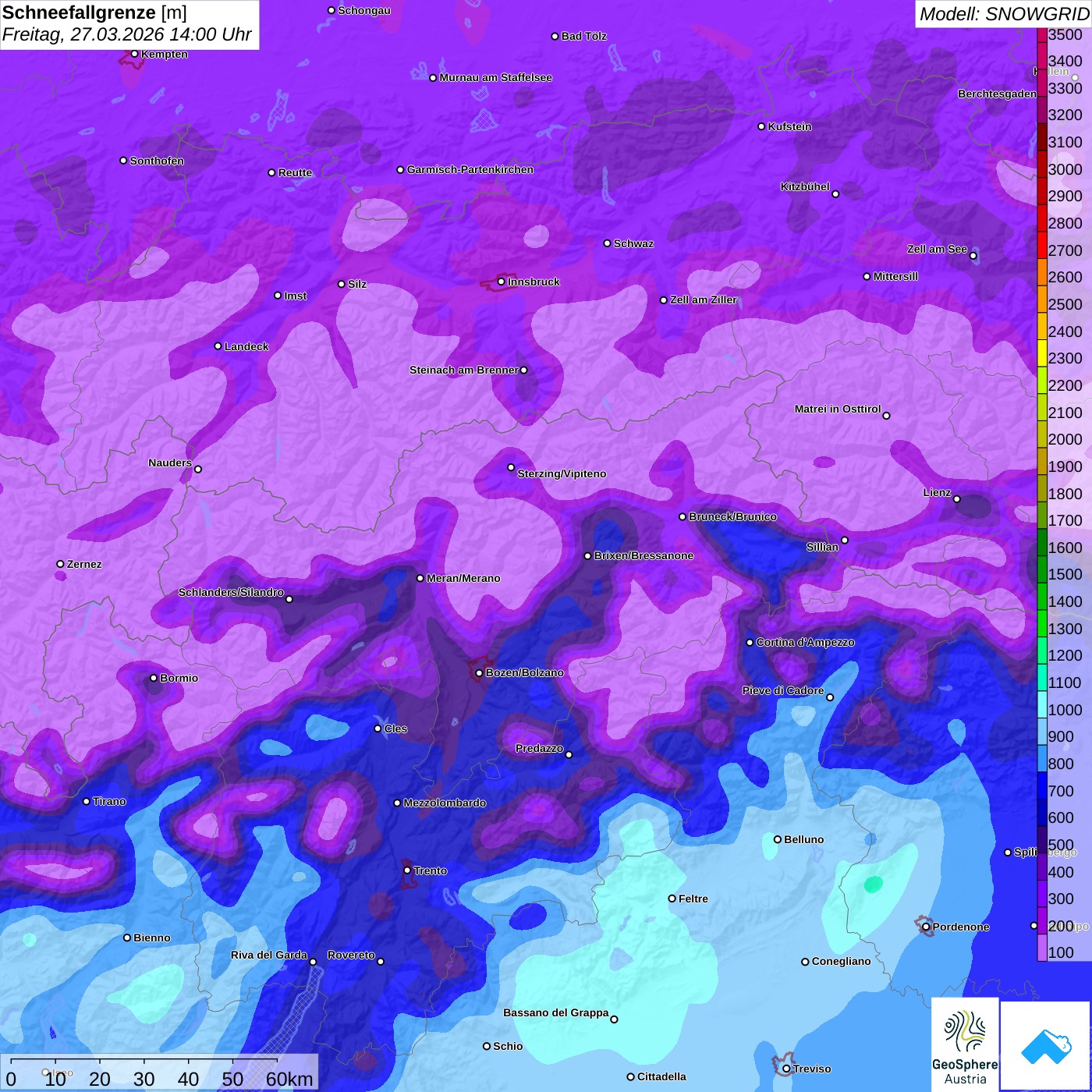Click the Riva del Garda label
This screenshot has height=1092, width=1092.
(x=269, y=955)
